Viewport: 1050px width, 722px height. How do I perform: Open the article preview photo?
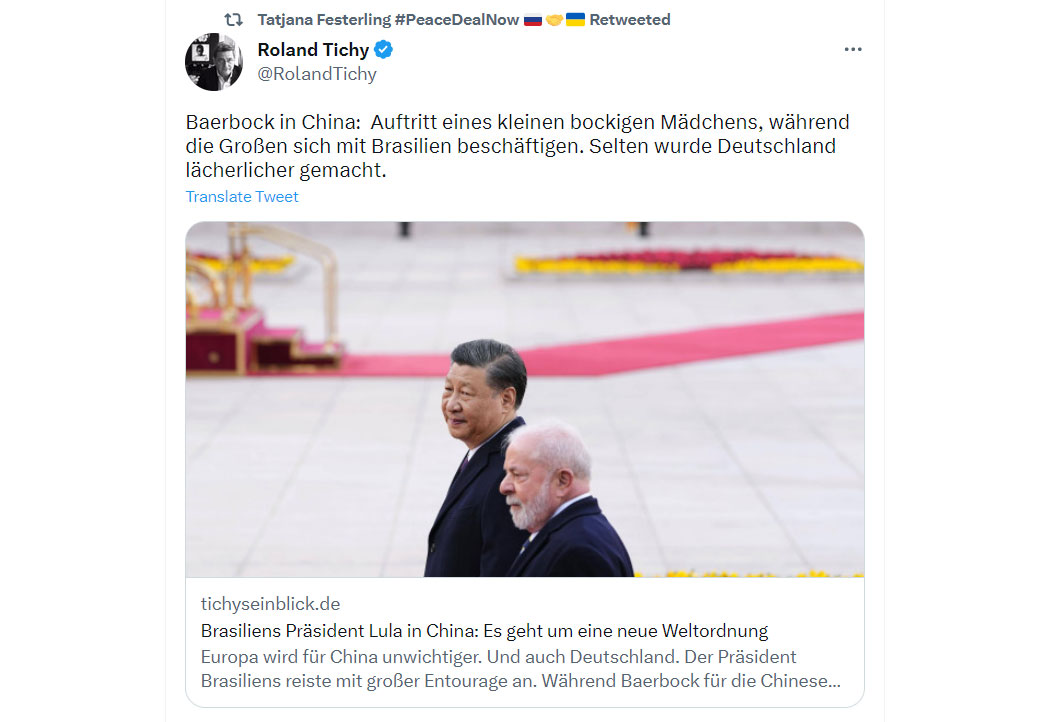click(524, 399)
